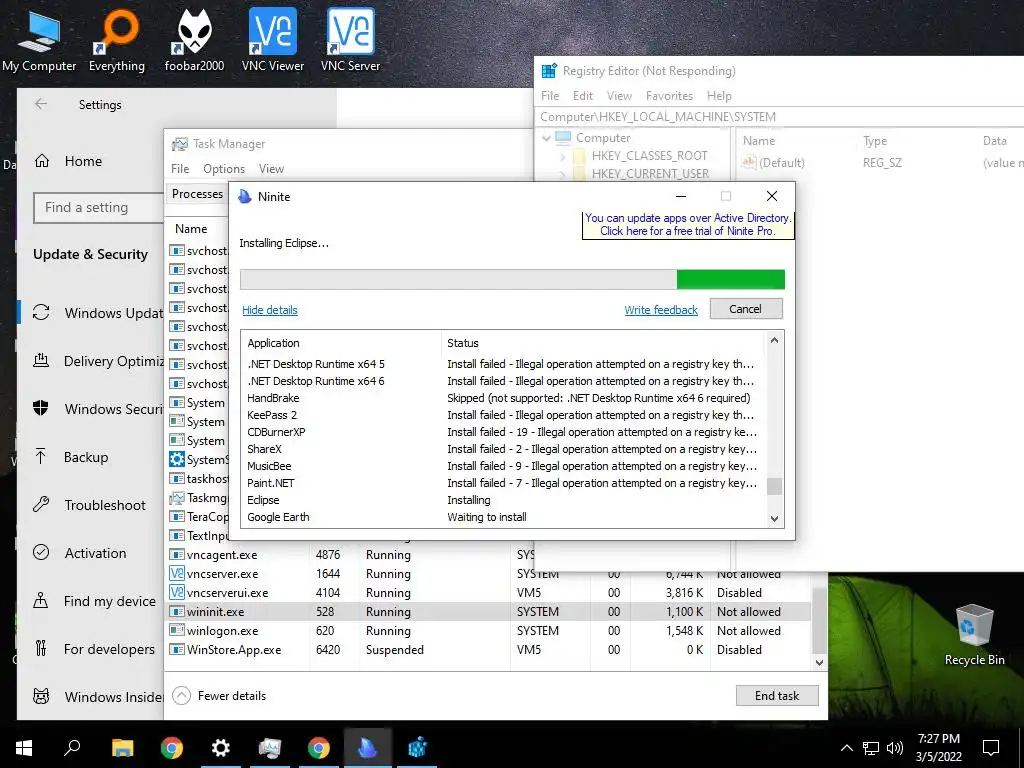
Task: Click Write feedback link in Ninite
Action: point(661,310)
